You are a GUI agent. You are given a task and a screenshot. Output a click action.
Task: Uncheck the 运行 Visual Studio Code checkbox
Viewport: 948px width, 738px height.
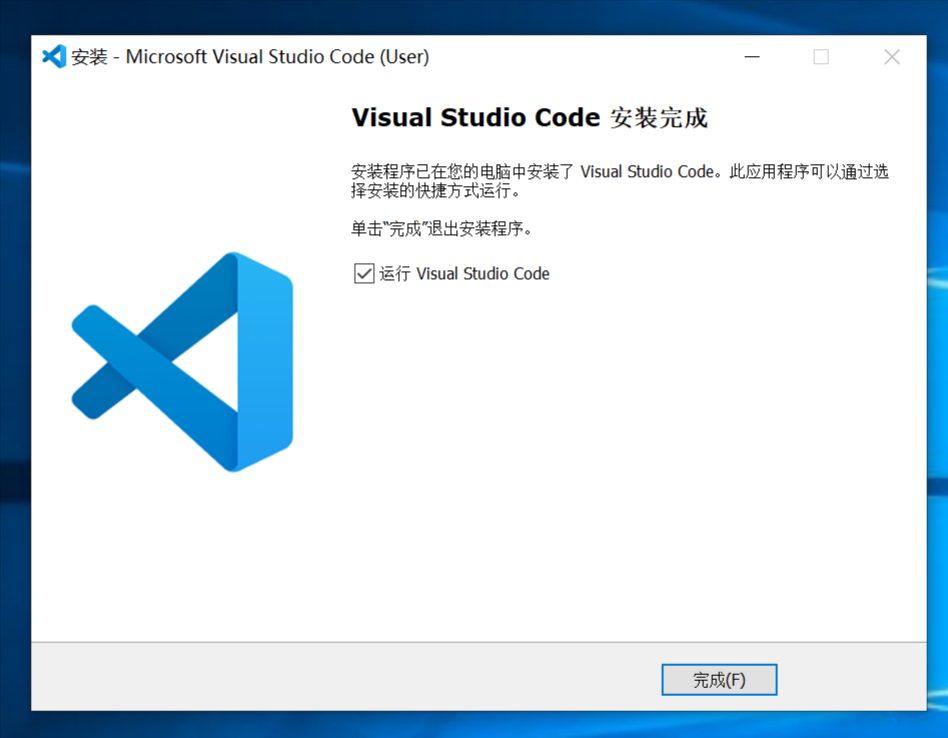[x=364, y=273]
